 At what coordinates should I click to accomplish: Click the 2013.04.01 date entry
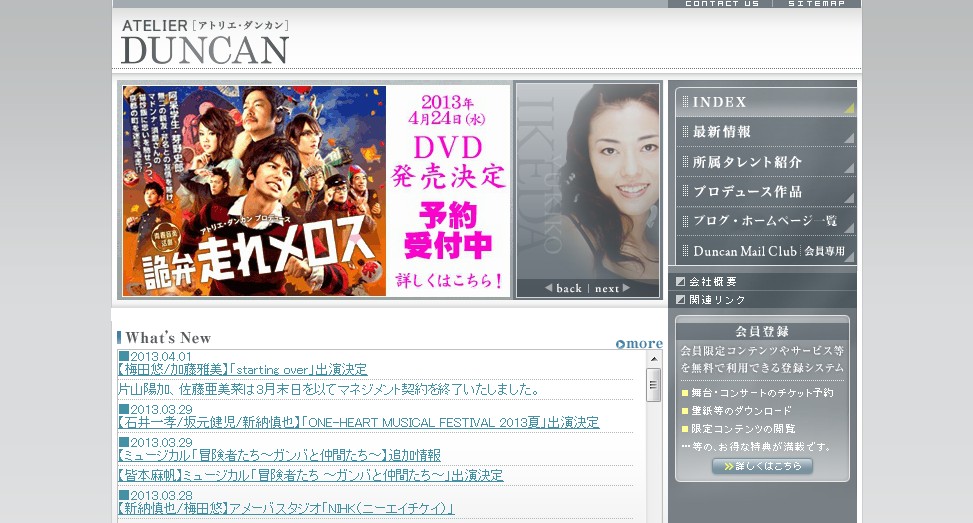pyautogui.click(x=155, y=357)
